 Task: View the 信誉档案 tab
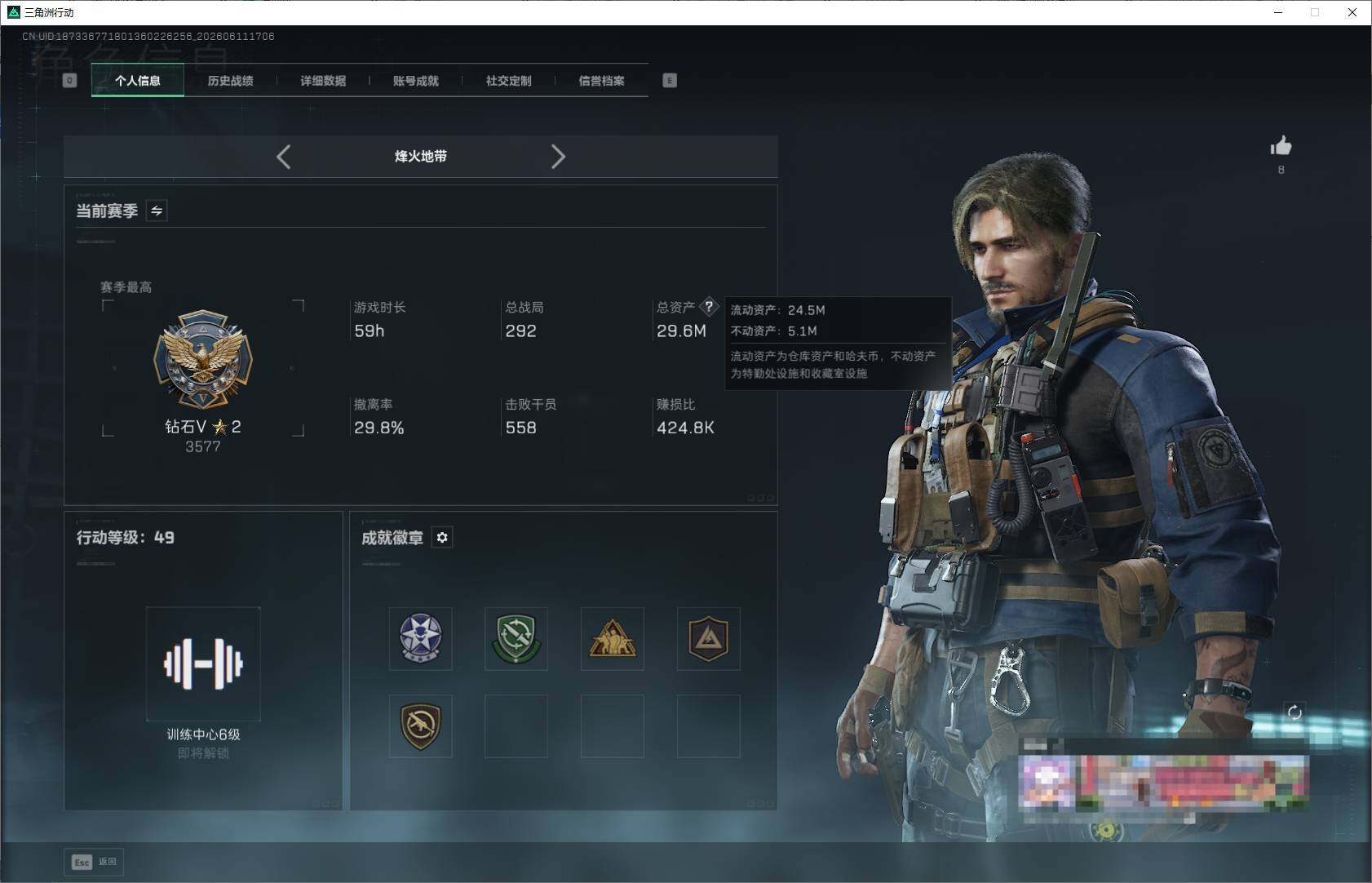pyautogui.click(x=602, y=81)
